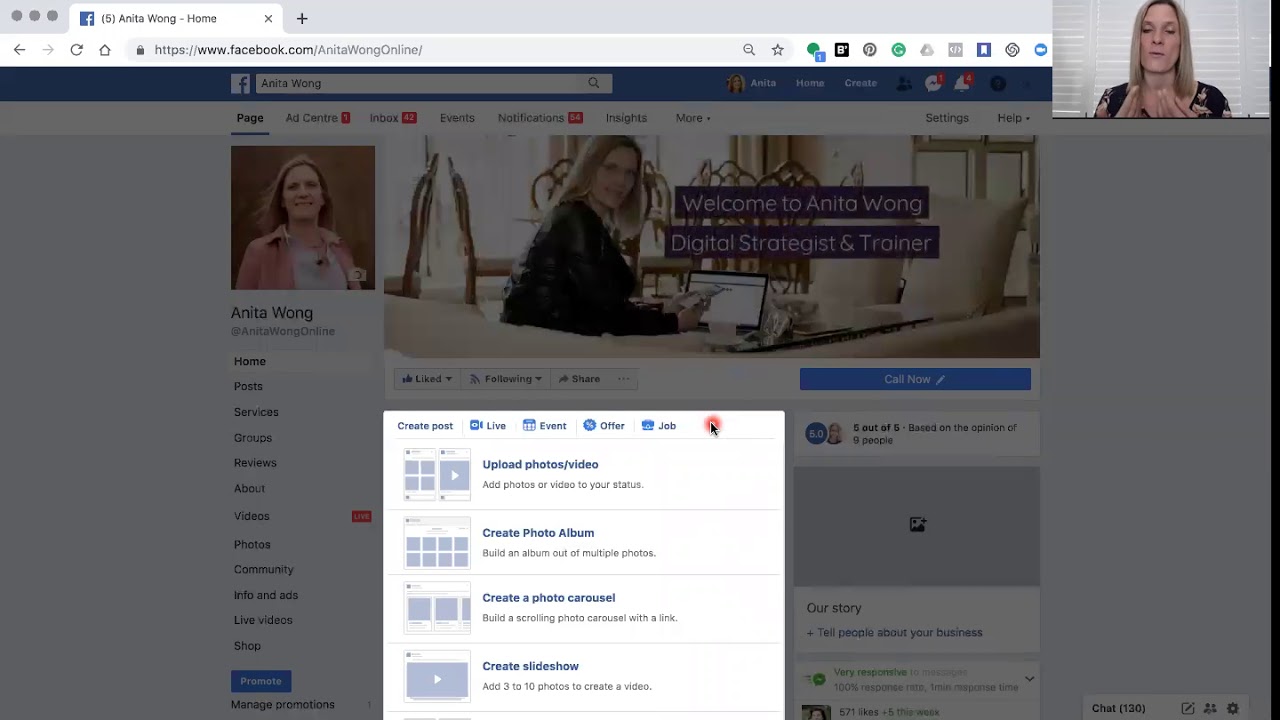
Task: Select the Event option in composer
Action: click(544, 426)
